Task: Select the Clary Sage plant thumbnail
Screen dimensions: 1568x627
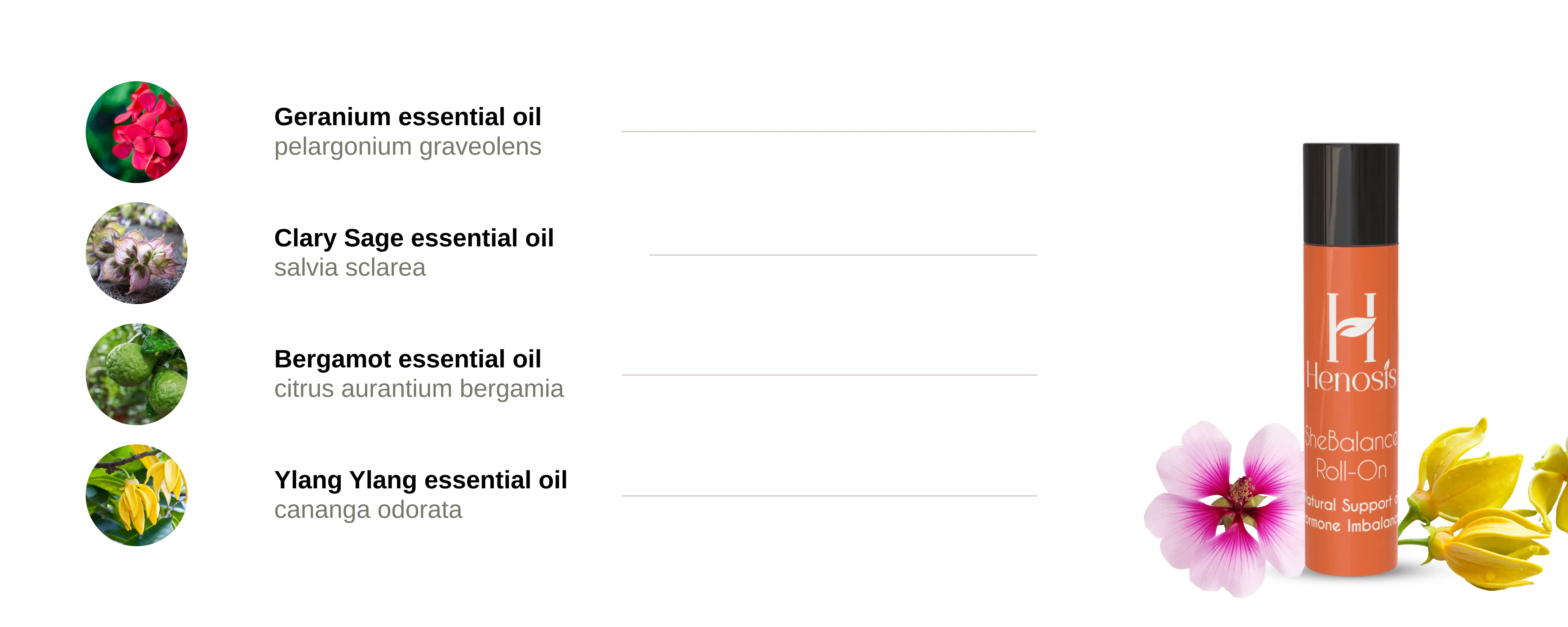Action: click(x=136, y=253)
